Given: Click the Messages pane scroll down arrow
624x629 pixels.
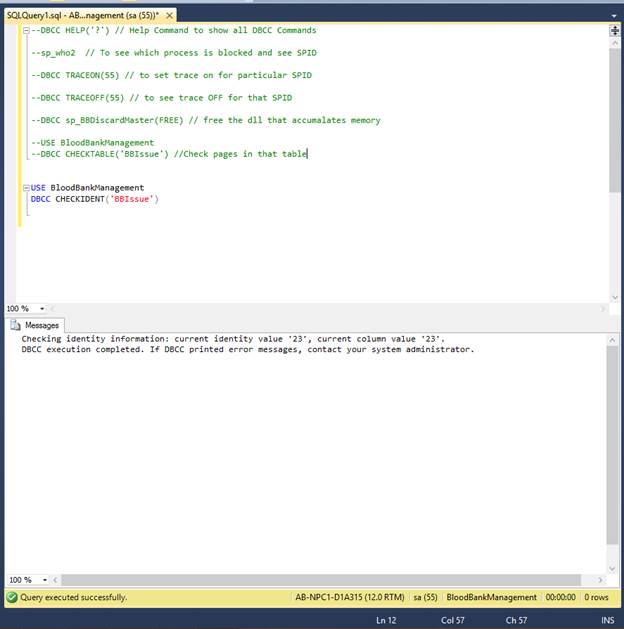Looking at the screenshot, I should [612, 568].
